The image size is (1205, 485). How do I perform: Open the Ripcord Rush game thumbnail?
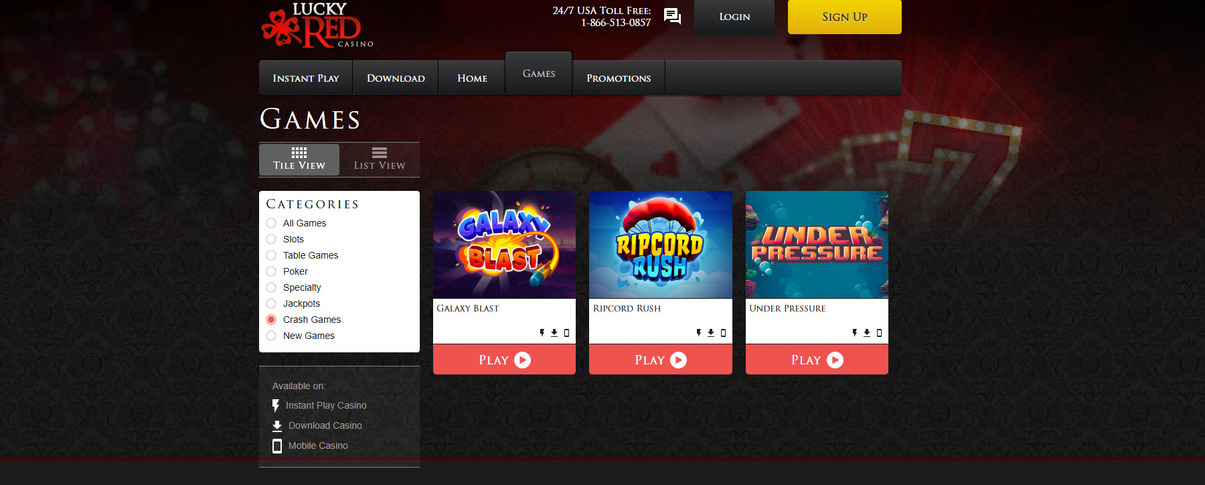pyautogui.click(x=660, y=245)
